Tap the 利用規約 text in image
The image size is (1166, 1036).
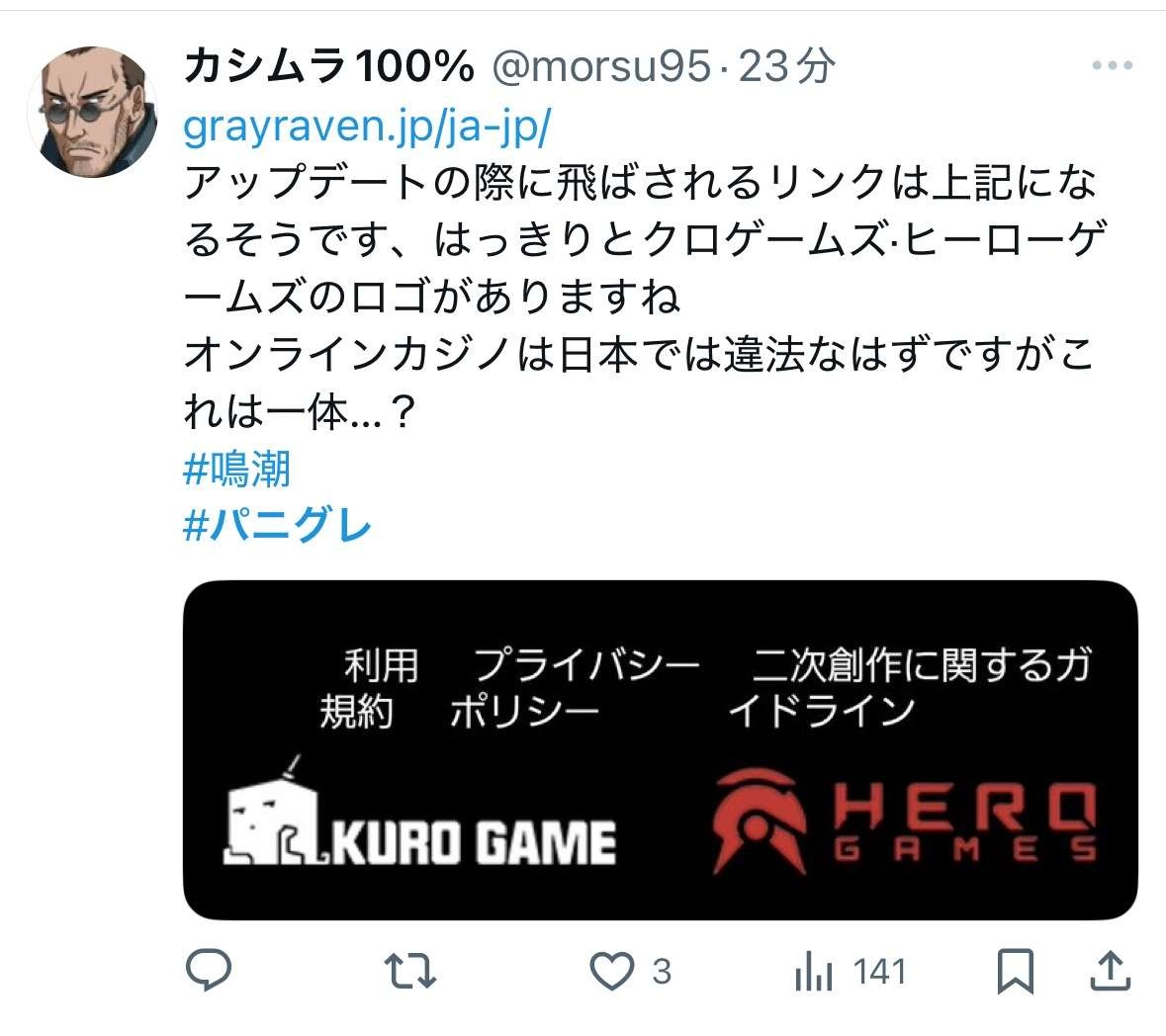click(370, 688)
